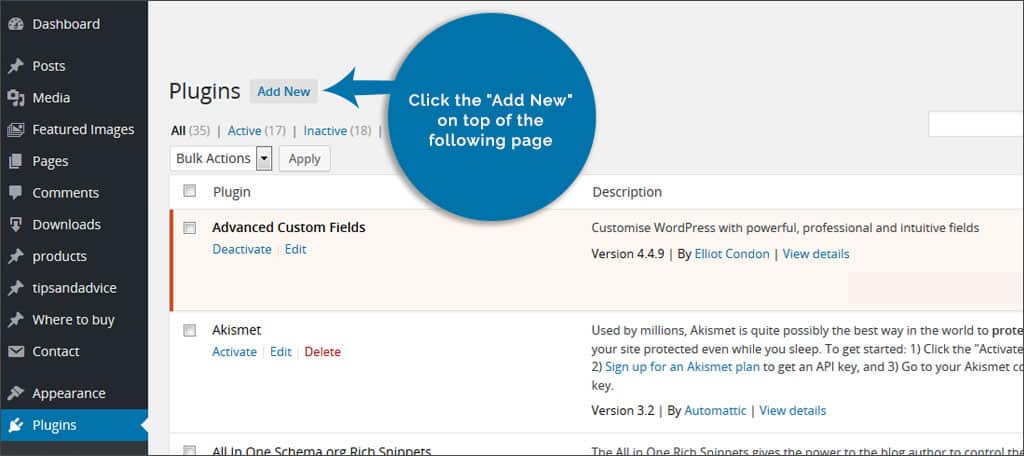The width and height of the screenshot is (1024, 456).
Task: Click the products pushpin icon
Action: (16, 256)
